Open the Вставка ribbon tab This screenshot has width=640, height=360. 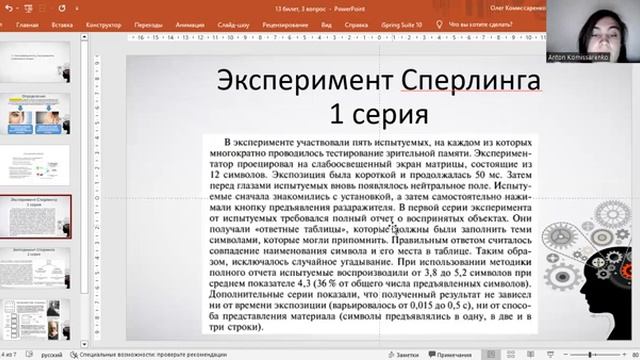(62, 25)
